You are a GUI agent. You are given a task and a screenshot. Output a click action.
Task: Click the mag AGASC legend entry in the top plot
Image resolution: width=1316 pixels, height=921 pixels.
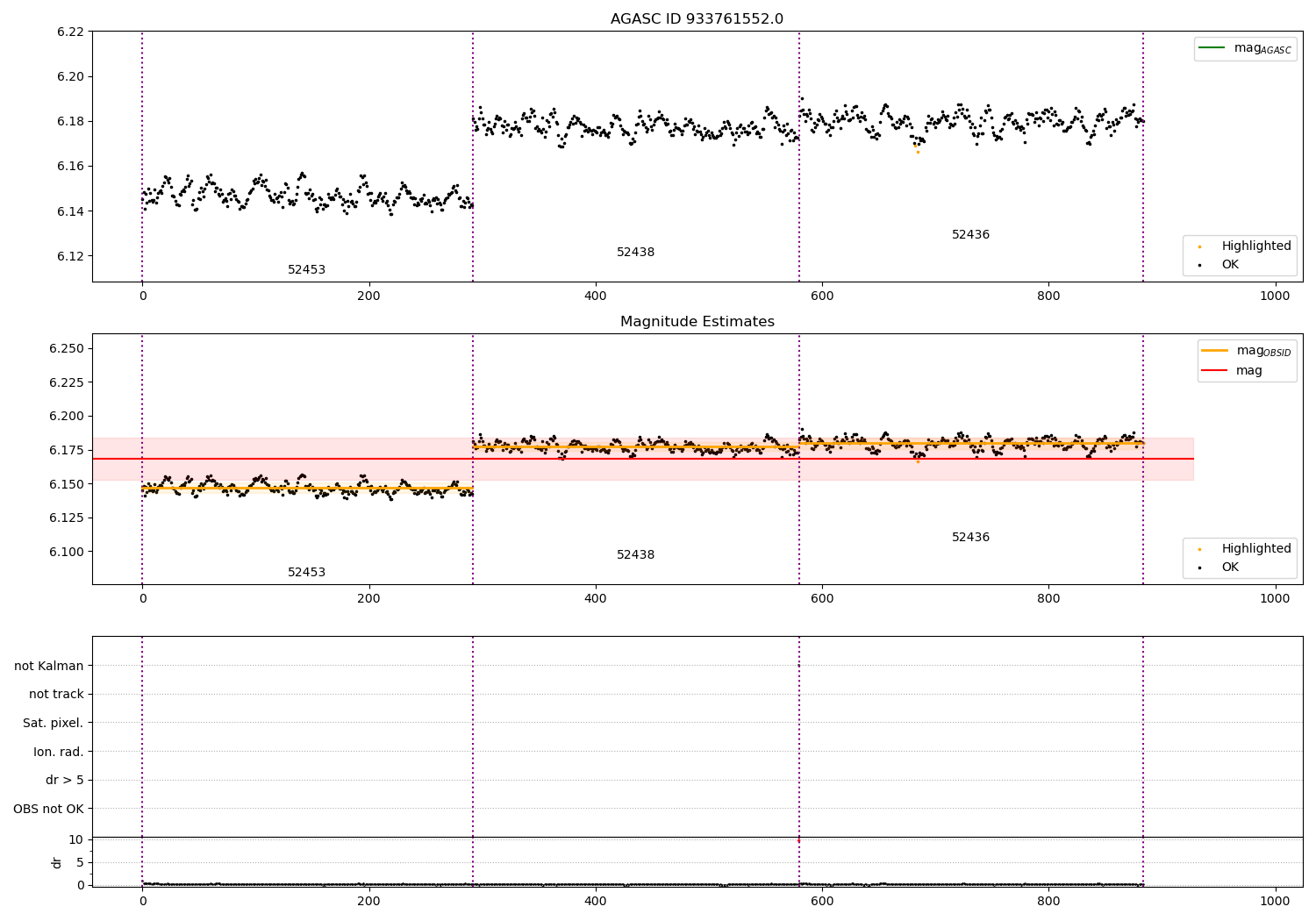point(1245,48)
